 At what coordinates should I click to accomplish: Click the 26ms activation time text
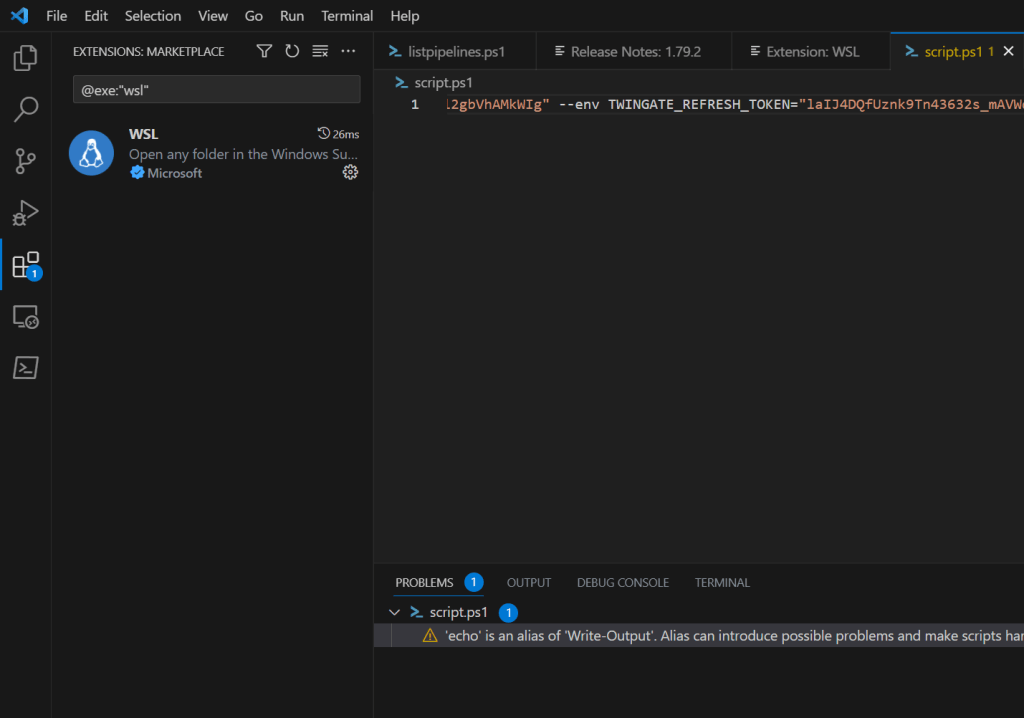coord(345,134)
